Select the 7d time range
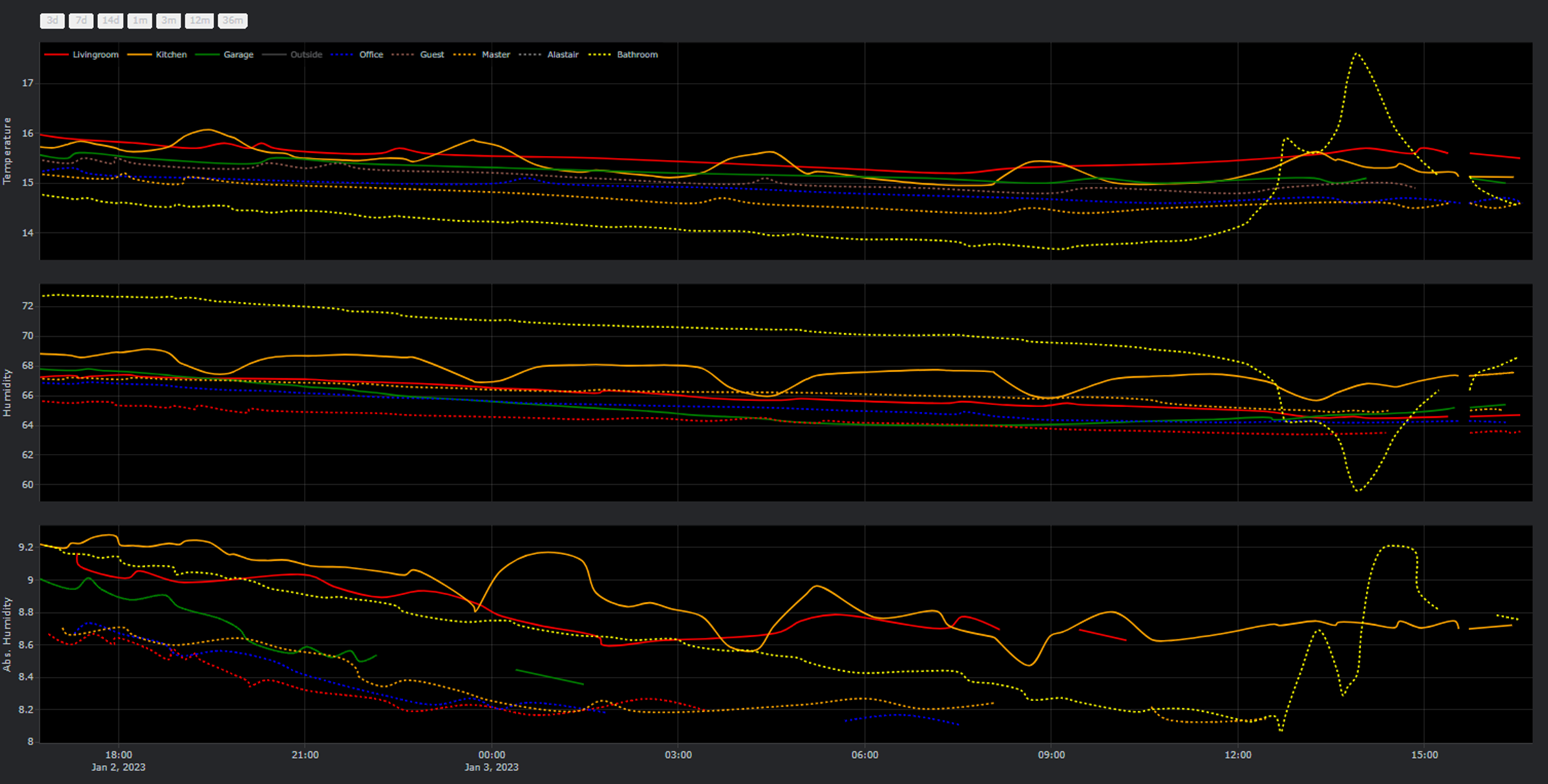The width and height of the screenshot is (1548, 784). click(x=81, y=20)
